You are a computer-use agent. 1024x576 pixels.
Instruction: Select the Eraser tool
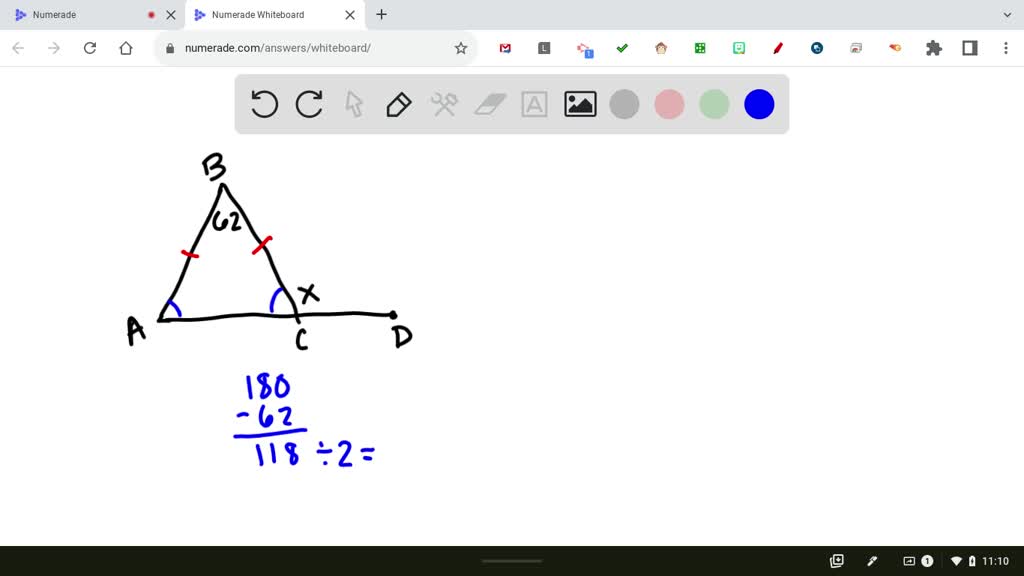click(488, 103)
